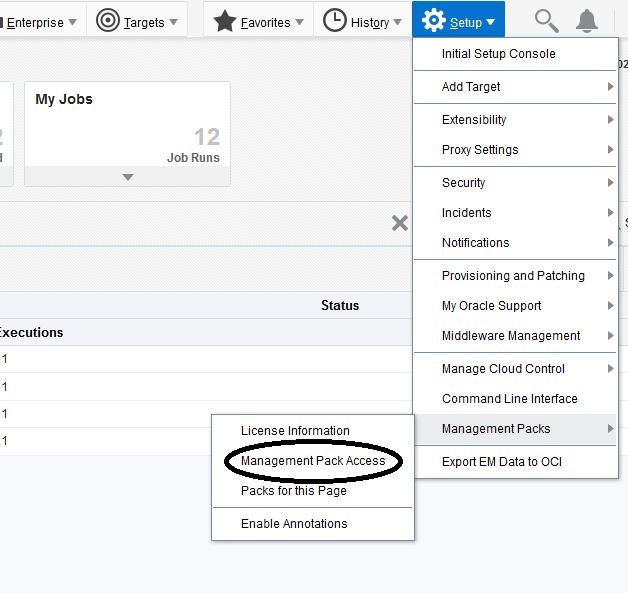Click the Favorites star icon

point(225,20)
